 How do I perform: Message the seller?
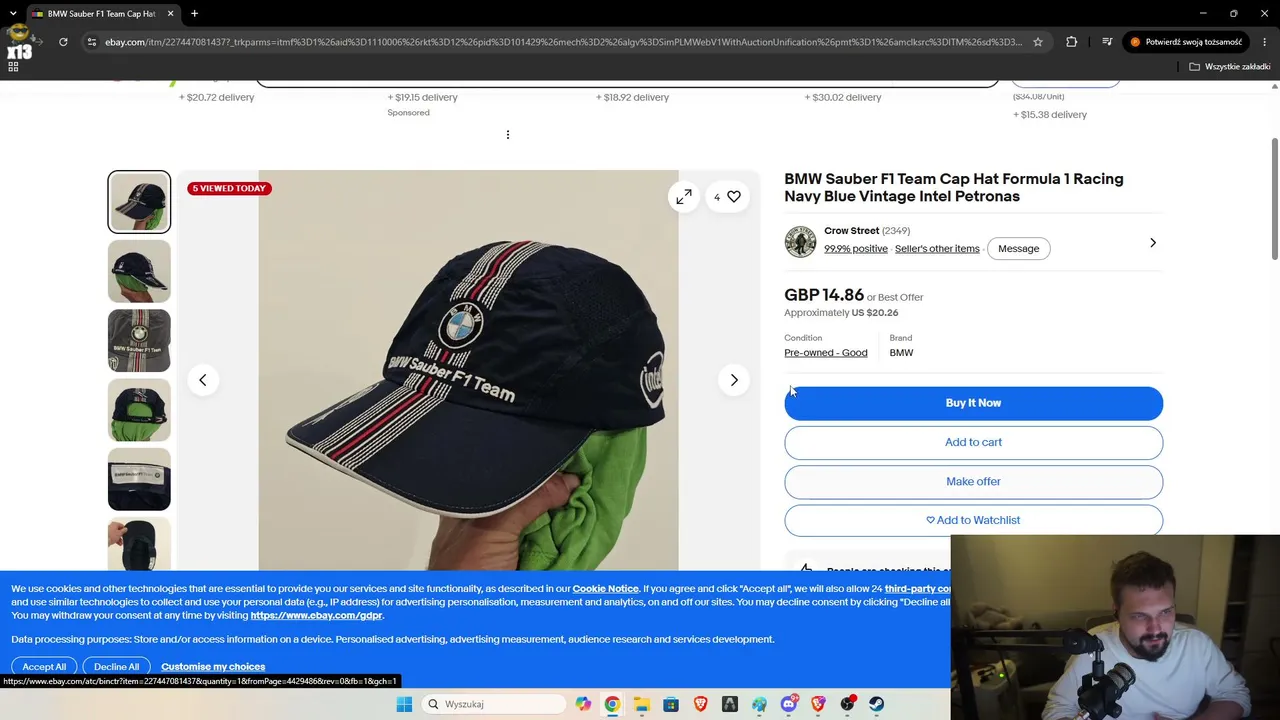coord(1018,249)
